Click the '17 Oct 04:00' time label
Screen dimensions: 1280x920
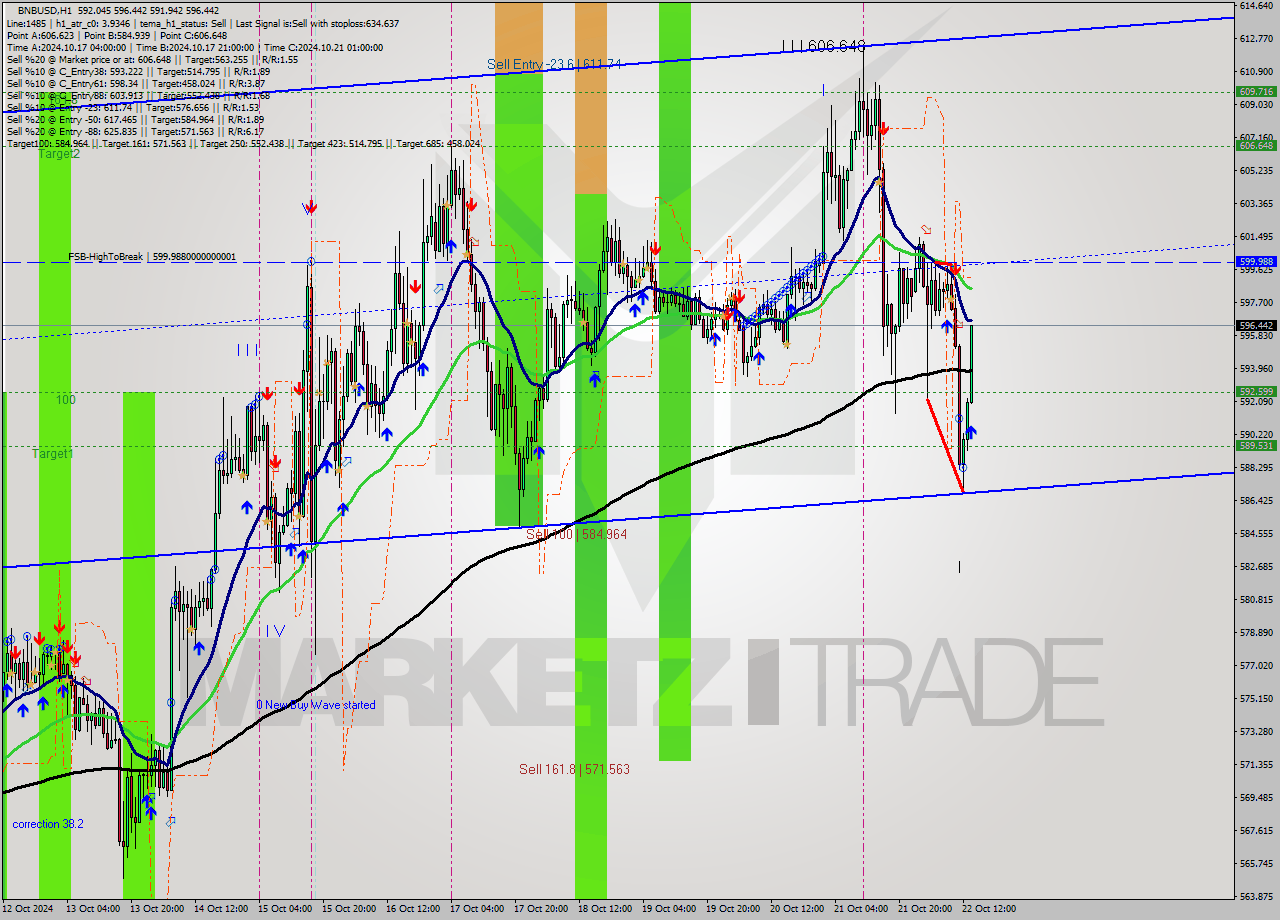tap(477, 909)
